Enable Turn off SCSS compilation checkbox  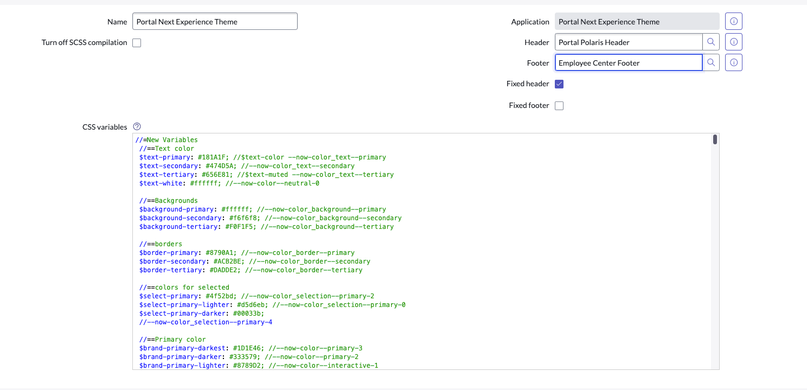pos(136,43)
